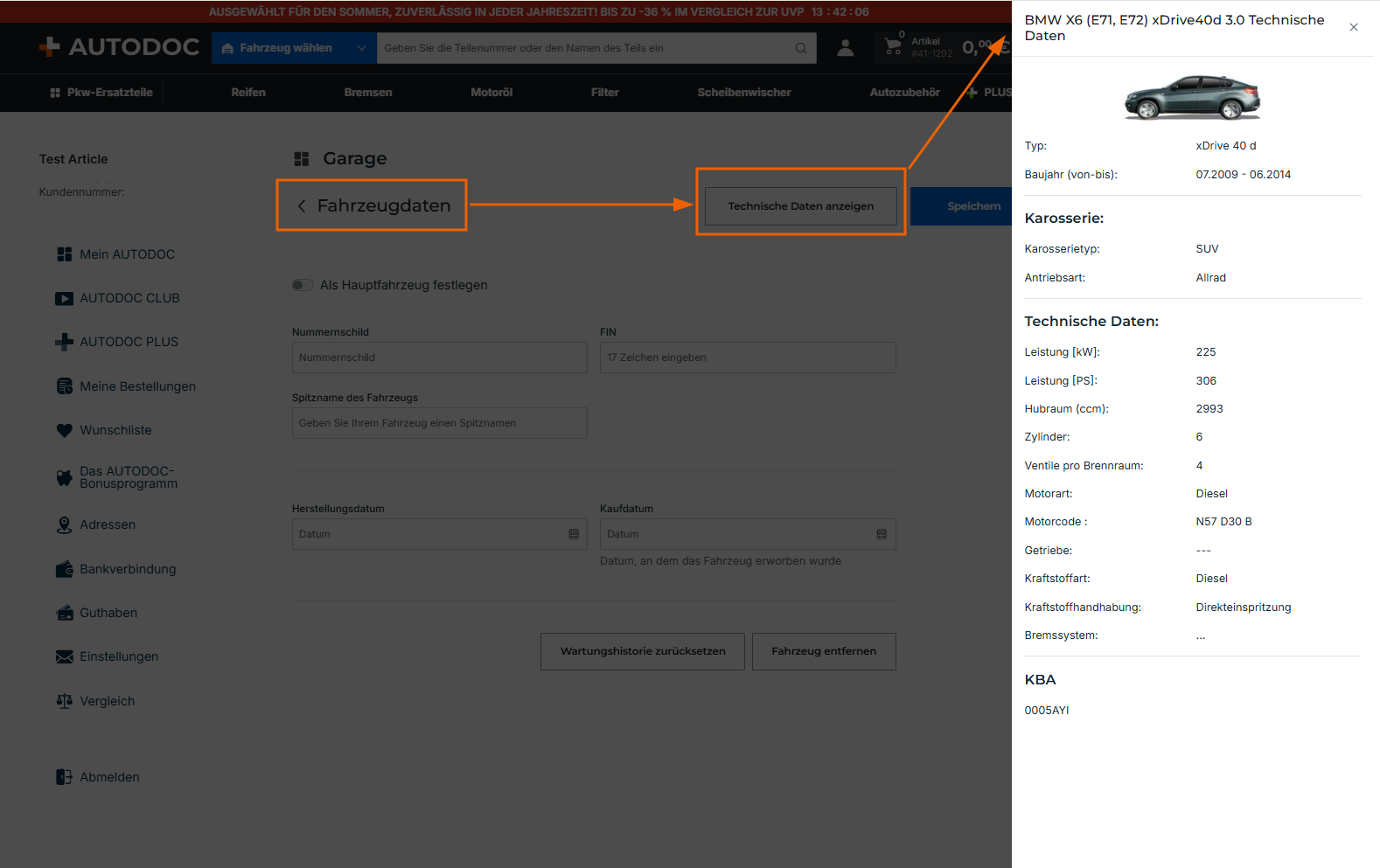Select the motor code N57 D30 B

click(x=1224, y=522)
